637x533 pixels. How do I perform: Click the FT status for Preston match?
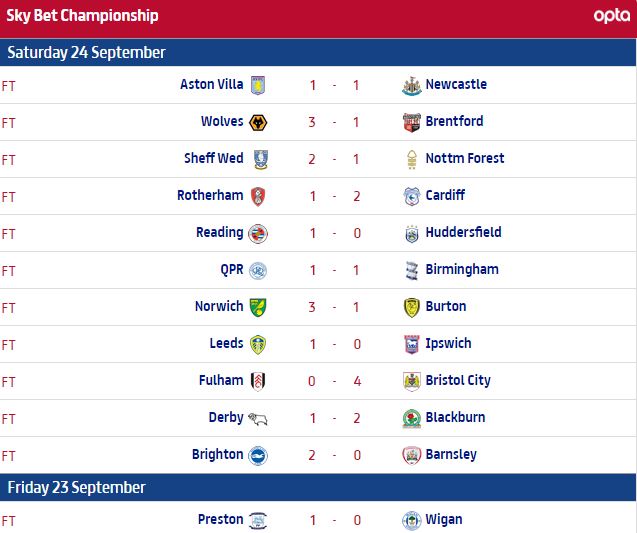tap(9, 520)
